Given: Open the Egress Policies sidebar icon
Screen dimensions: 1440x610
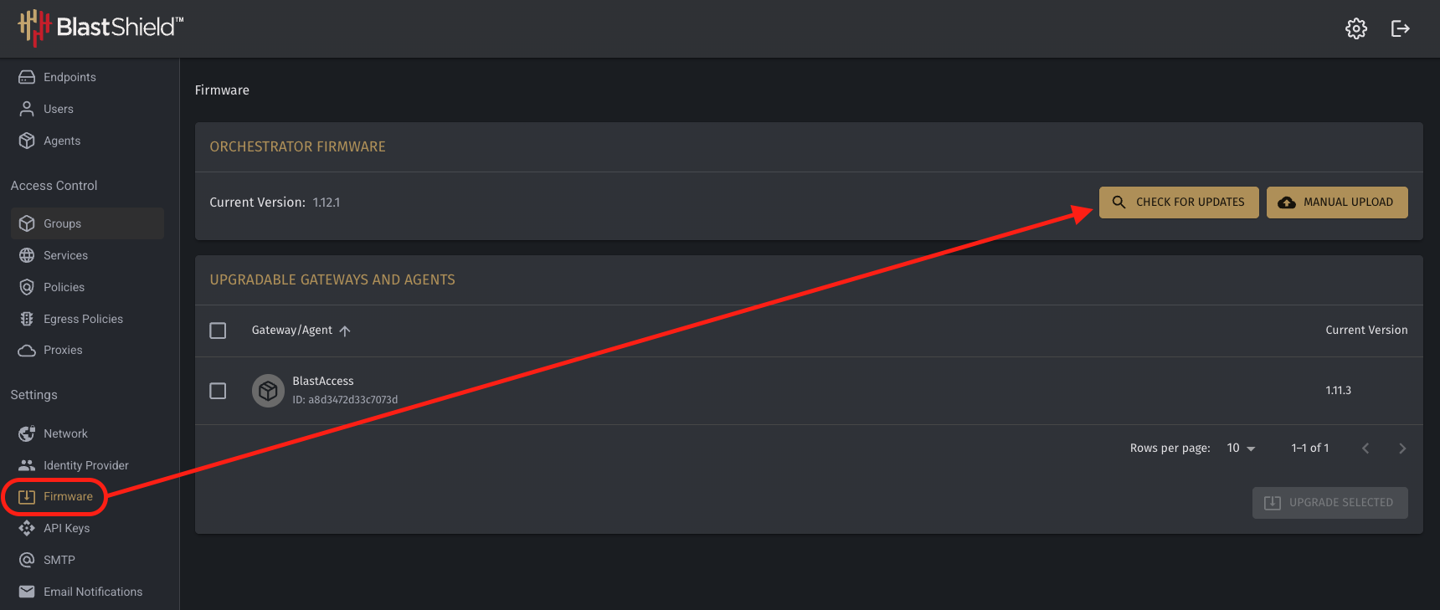Looking at the screenshot, I should pyautogui.click(x=27, y=319).
